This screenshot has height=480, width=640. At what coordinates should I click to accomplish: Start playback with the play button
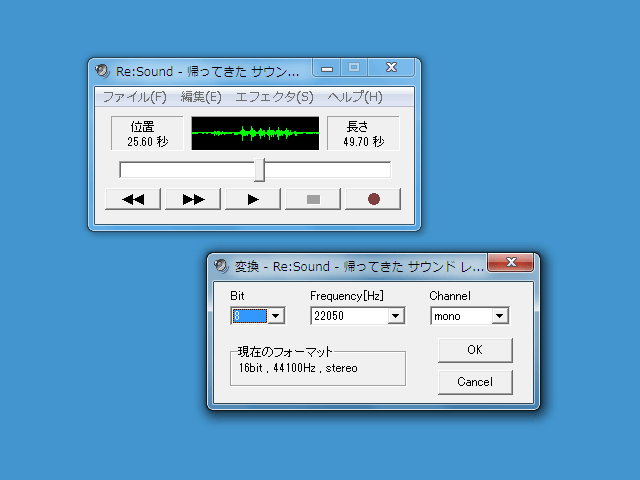253,199
